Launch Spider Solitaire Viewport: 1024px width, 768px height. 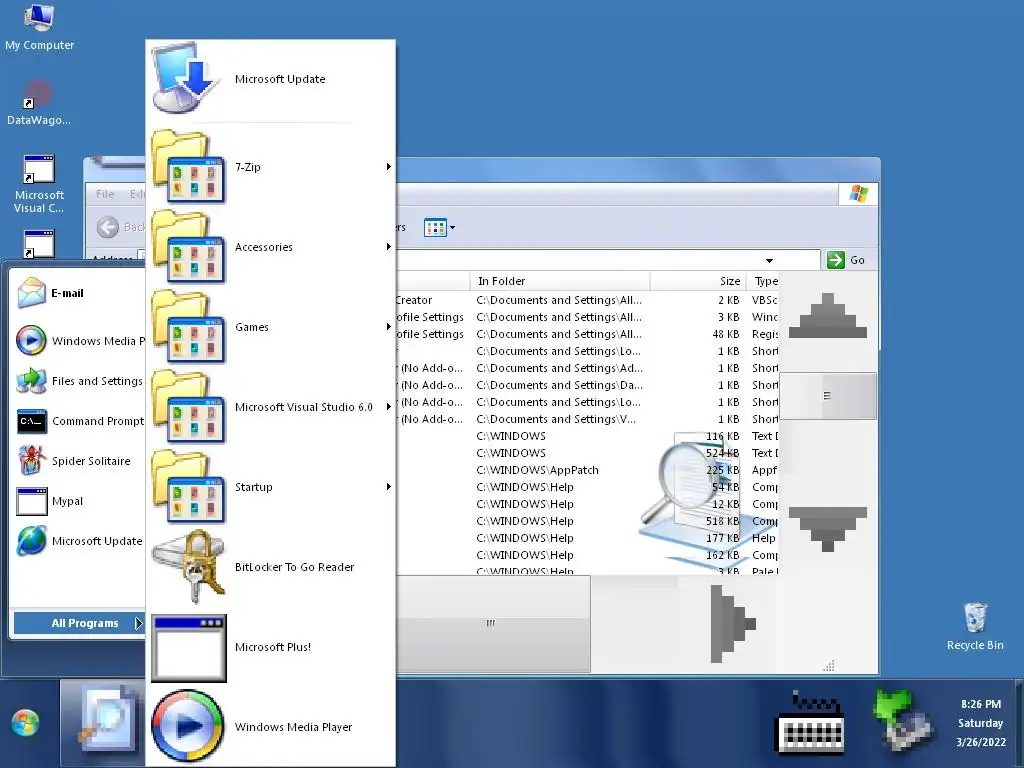coord(78,461)
